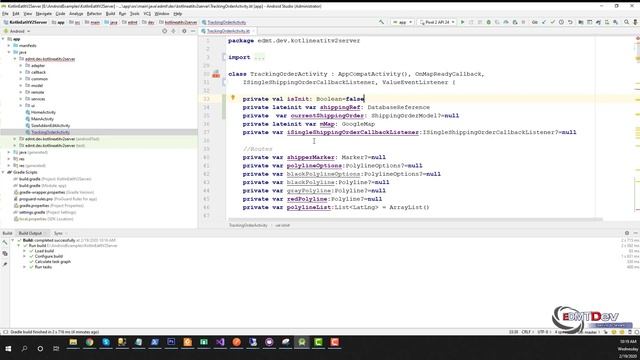This screenshot has width=640, height=360.
Task: Click the Android Studio taskbar icon
Action: coord(302,342)
